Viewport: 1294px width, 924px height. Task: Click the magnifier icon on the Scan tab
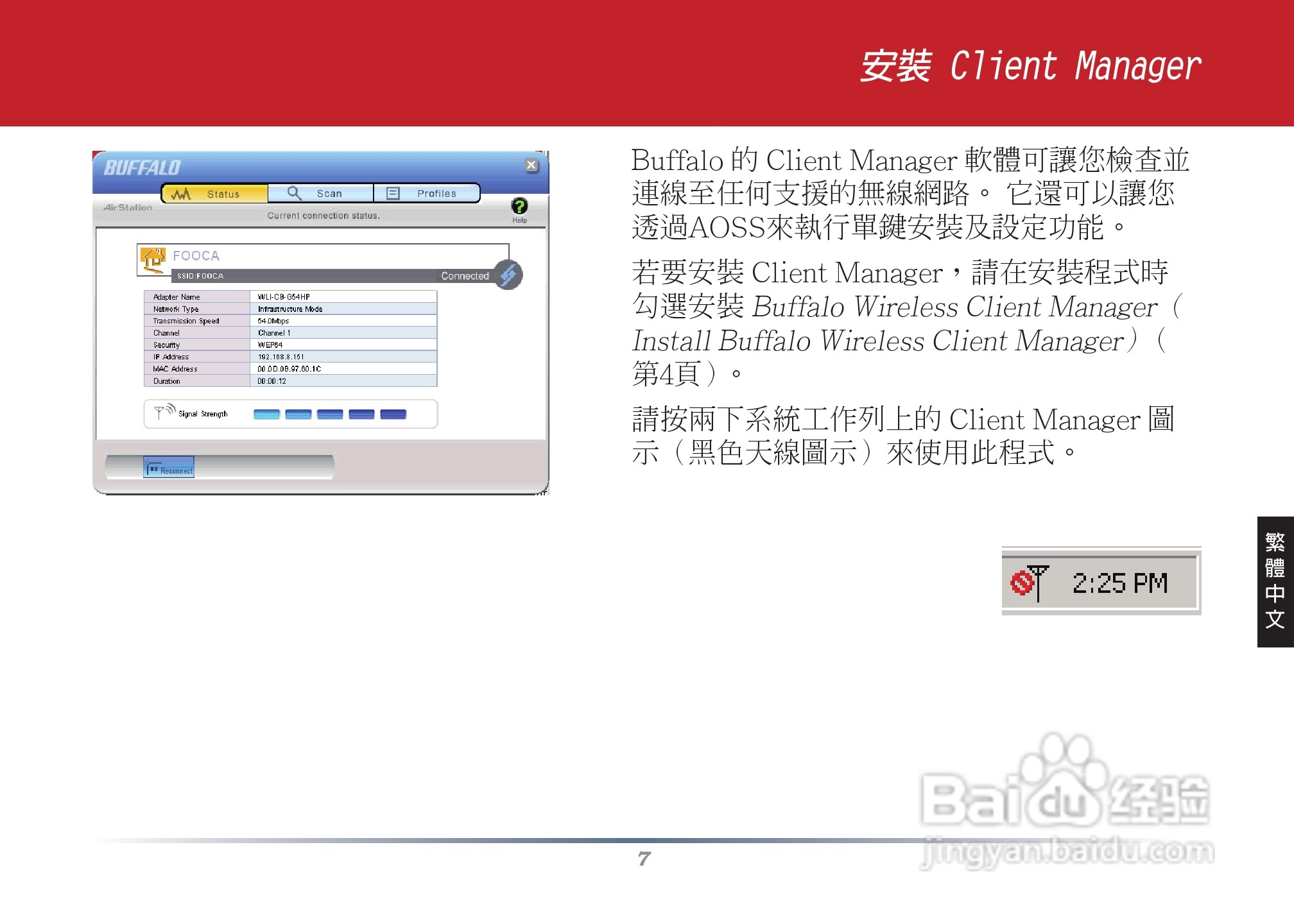[x=294, y=193]
